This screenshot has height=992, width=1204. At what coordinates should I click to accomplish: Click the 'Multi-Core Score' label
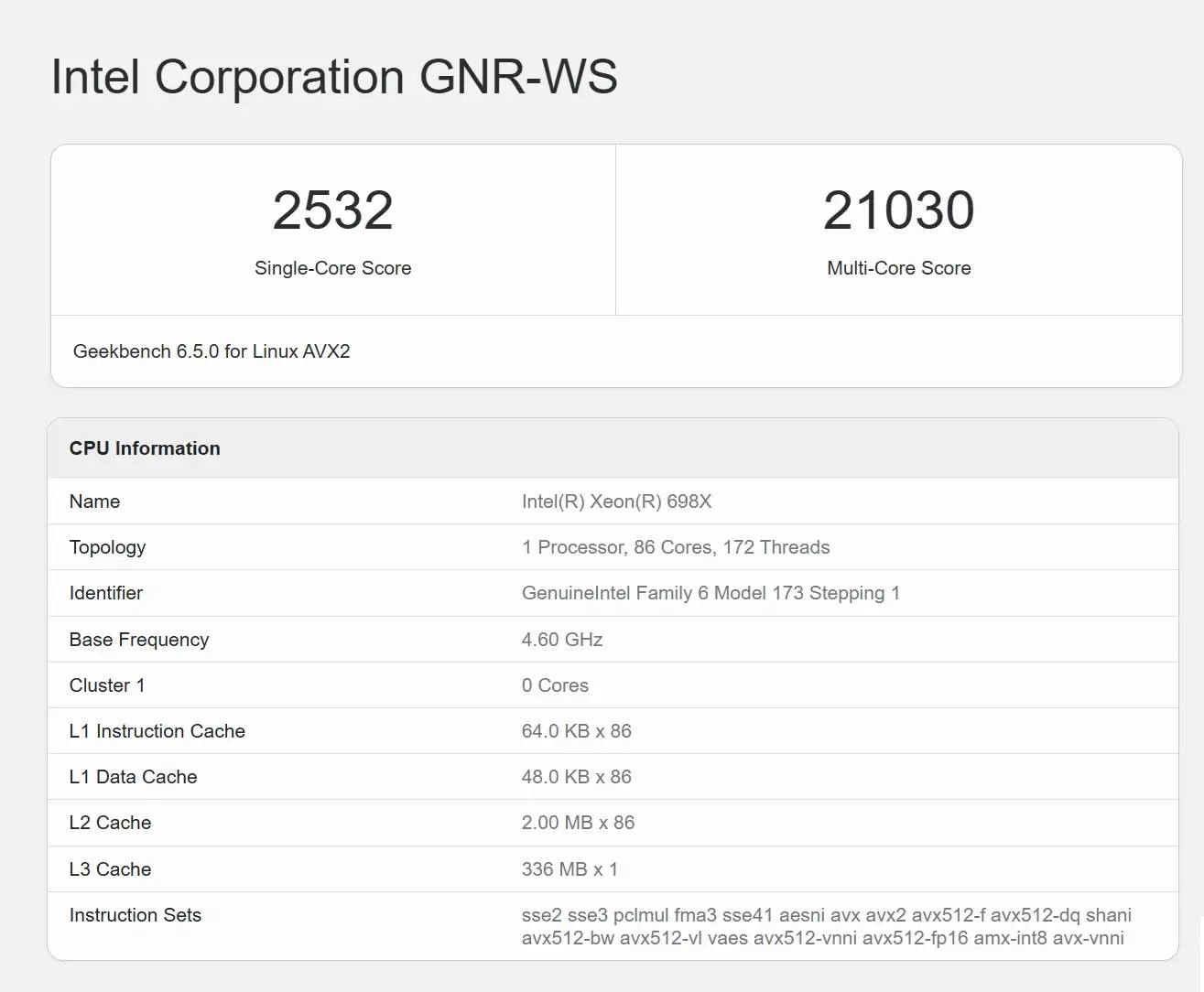point(899,268)
